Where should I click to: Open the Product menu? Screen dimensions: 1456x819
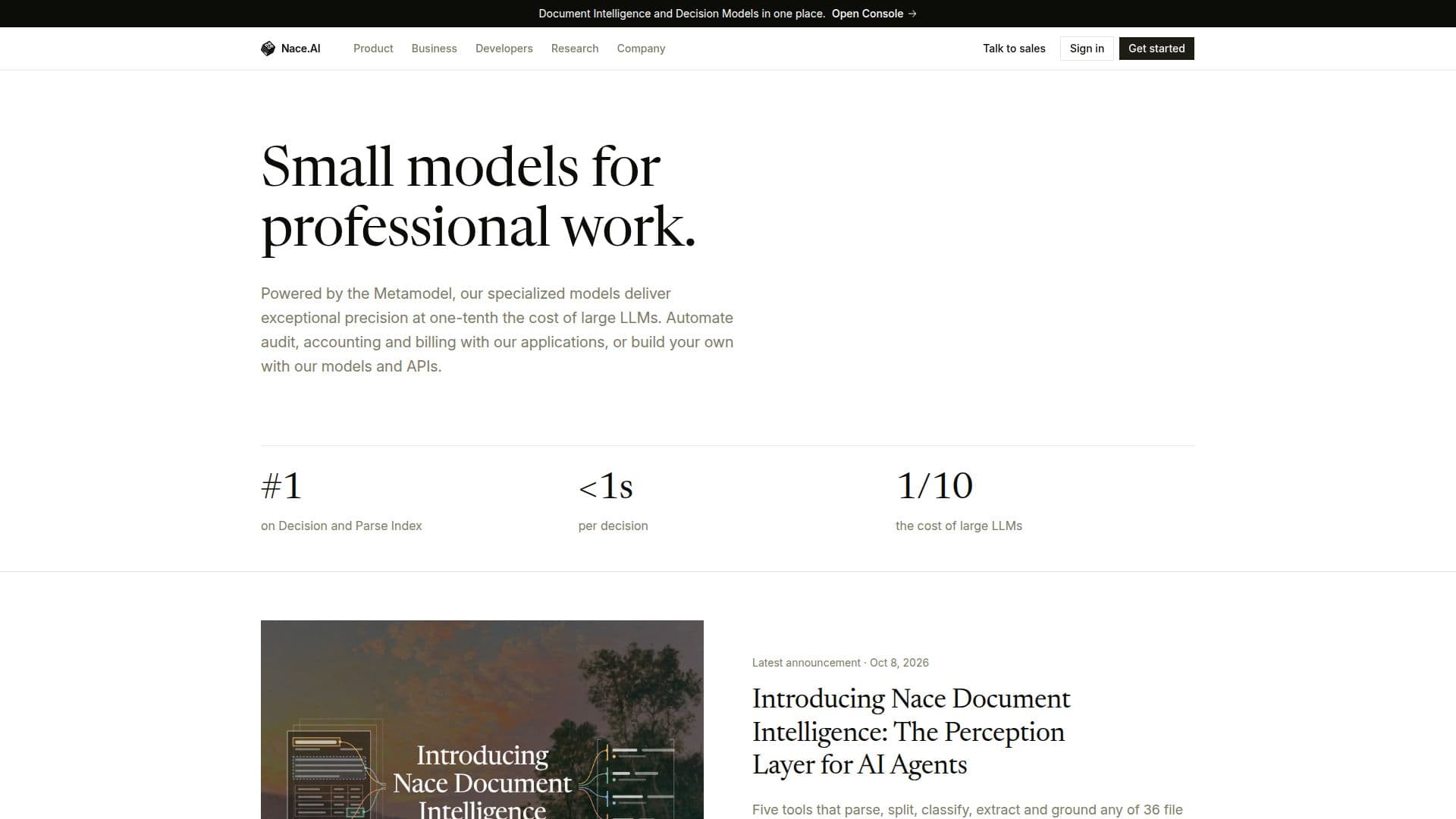pyautogui.click(x=373, y=49)
